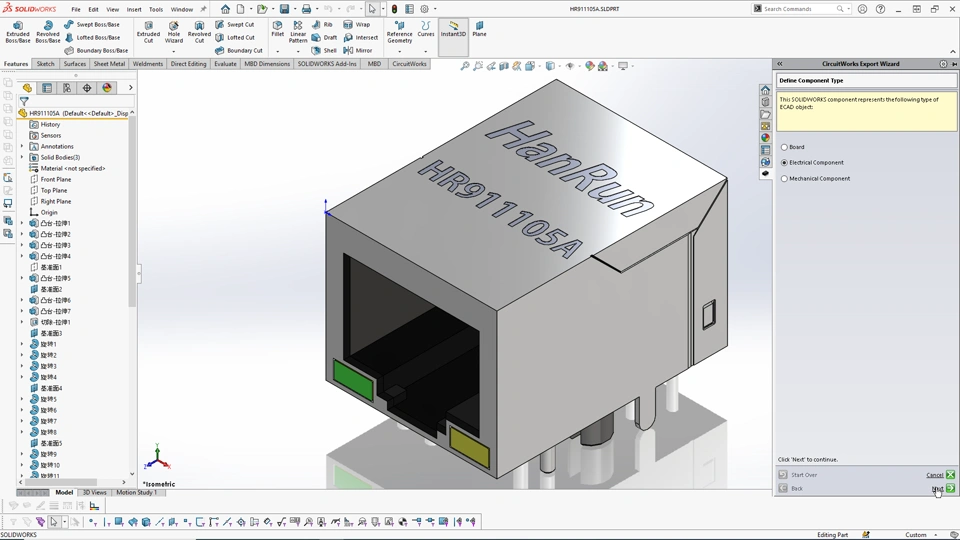
Task: Open the DisplayManager tab icon
Action: 107,88
